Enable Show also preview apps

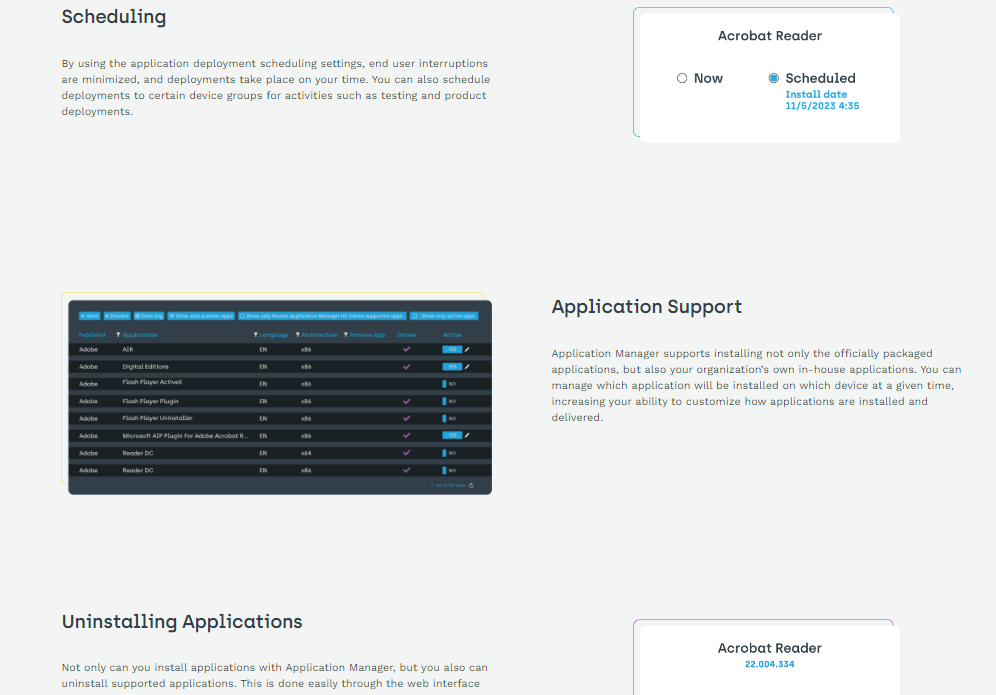tap(201, 314)
